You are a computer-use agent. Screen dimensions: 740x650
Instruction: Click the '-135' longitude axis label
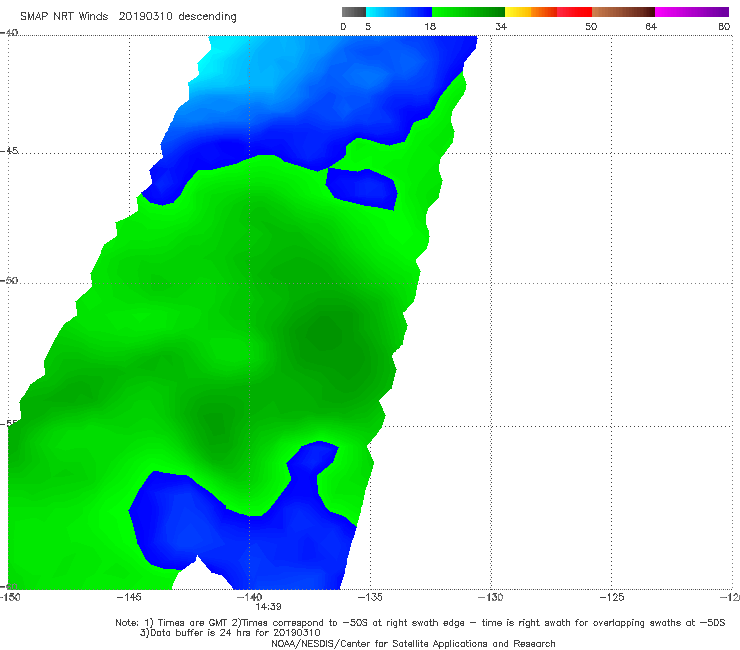[x=370, y=597]
